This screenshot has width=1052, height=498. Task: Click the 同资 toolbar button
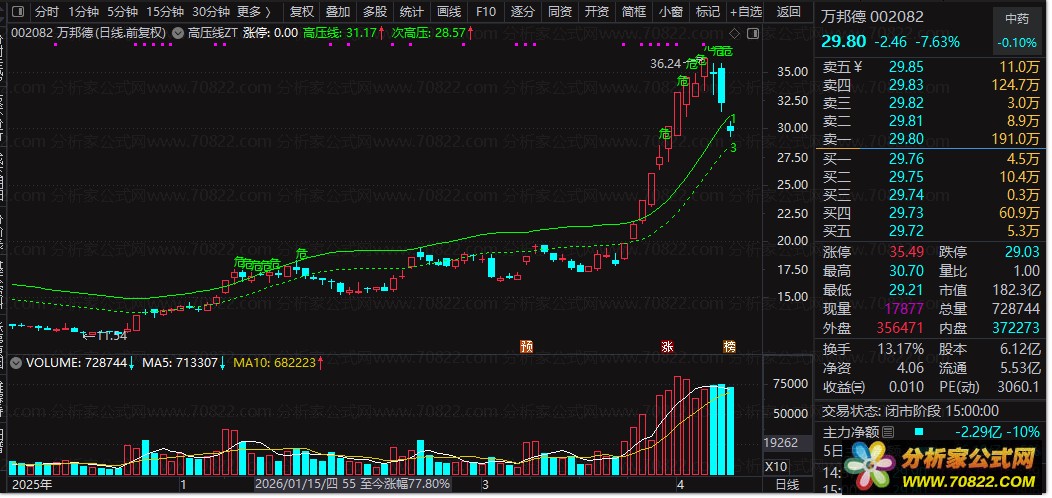click(560, 12)
